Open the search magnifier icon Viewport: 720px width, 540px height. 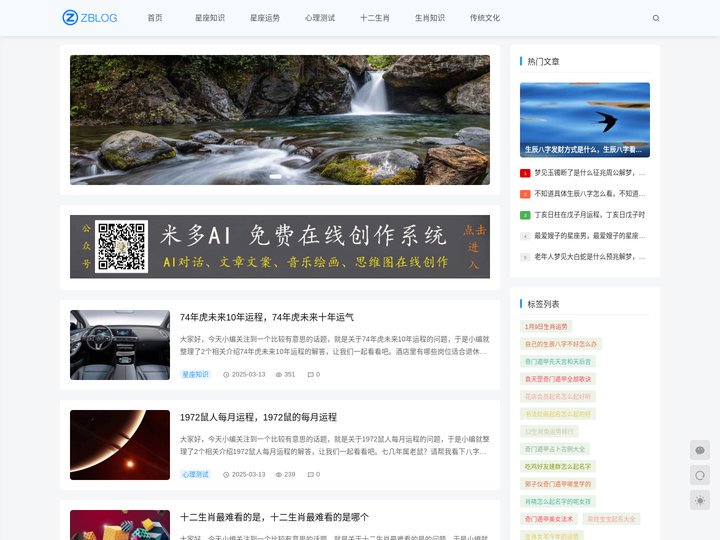pyautogui.click(x=656, y=18)
